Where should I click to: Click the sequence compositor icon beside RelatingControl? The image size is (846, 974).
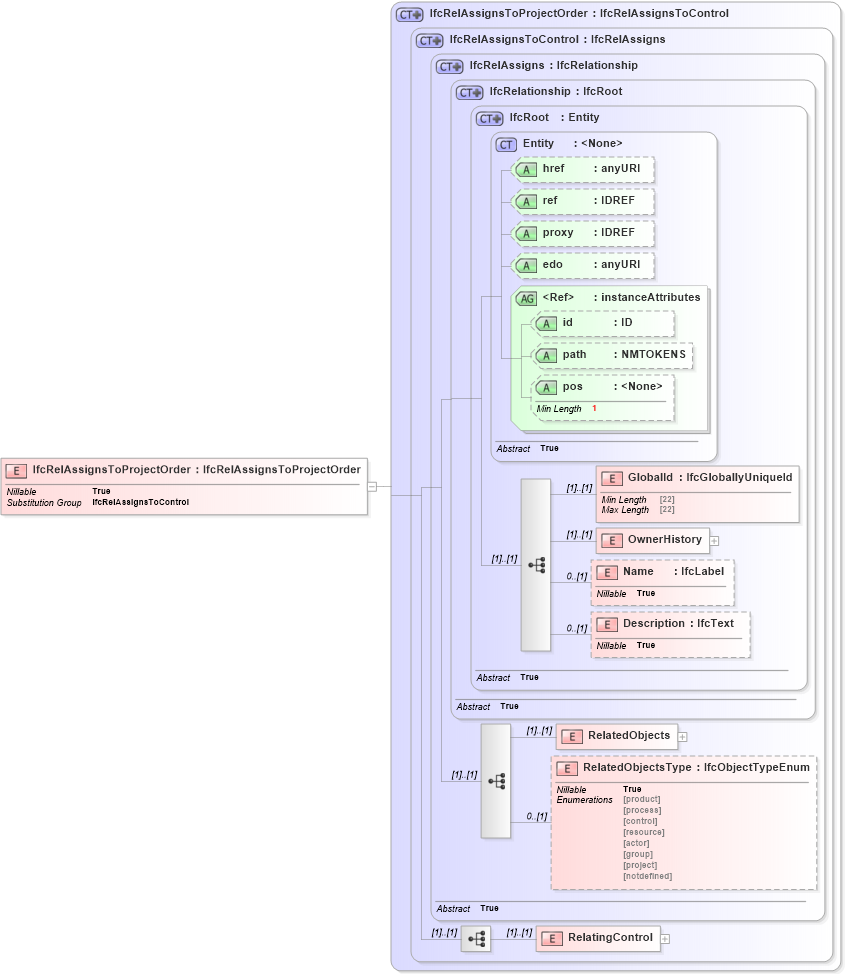point(475,938)
